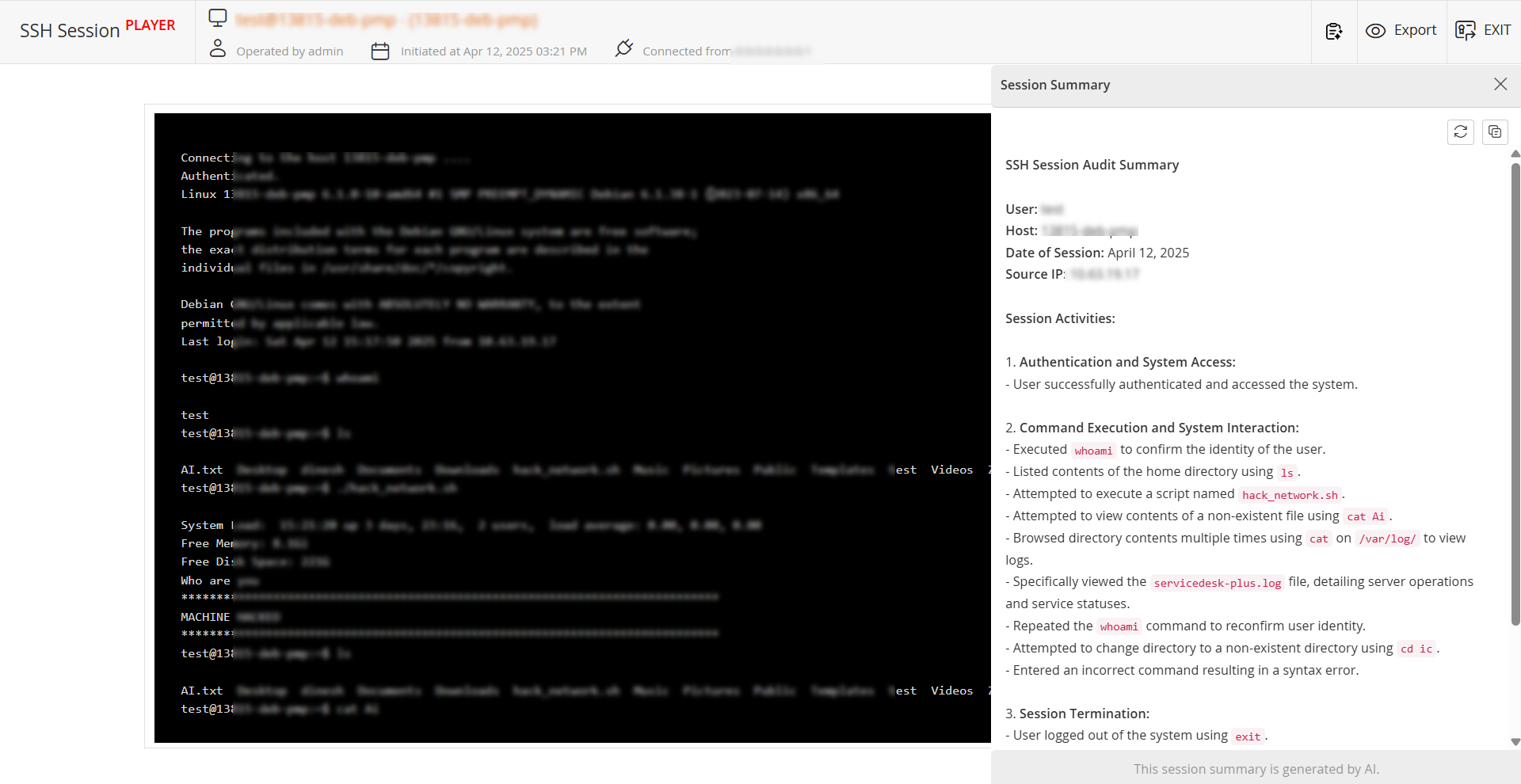
Task: Click the user icon beside Operated by admin
Action: 218,48
